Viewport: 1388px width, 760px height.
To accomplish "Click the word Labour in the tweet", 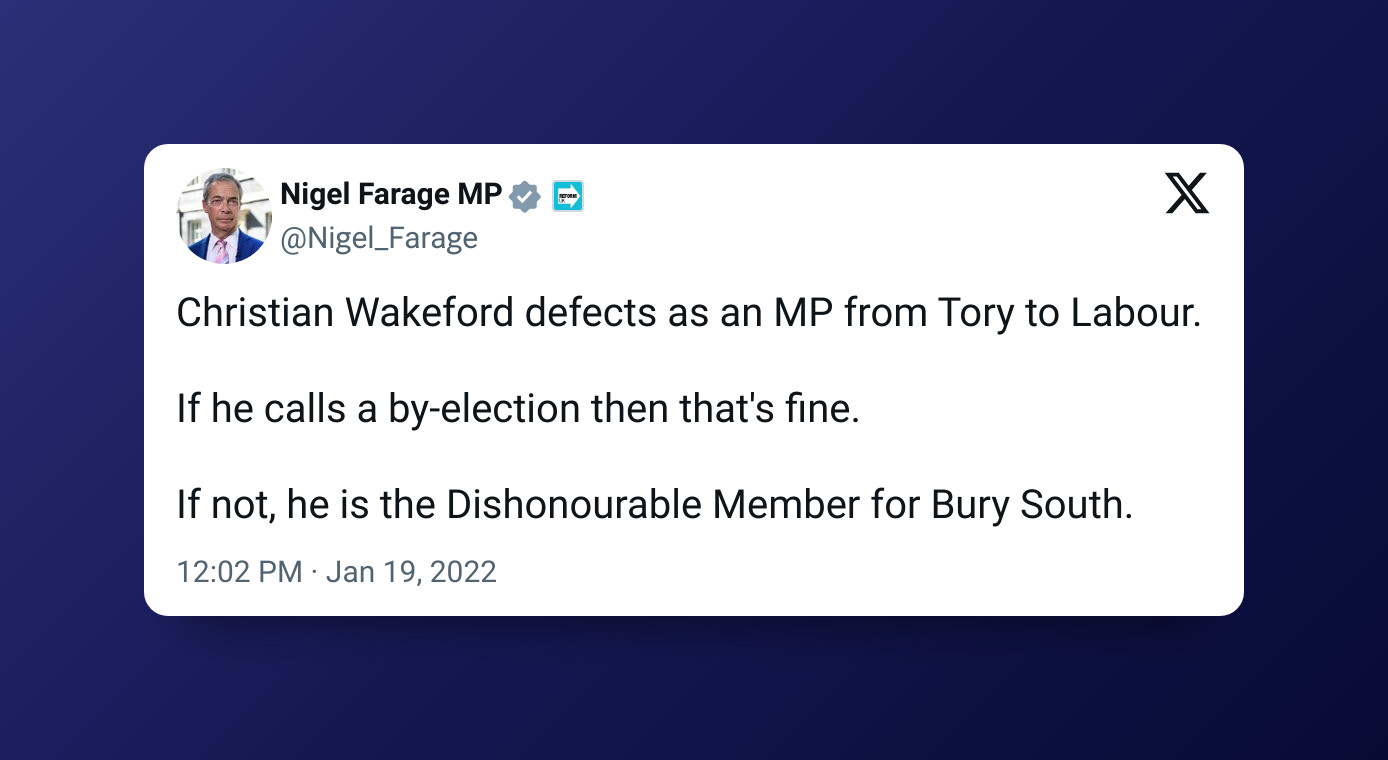I will [x=1135, y=313].
